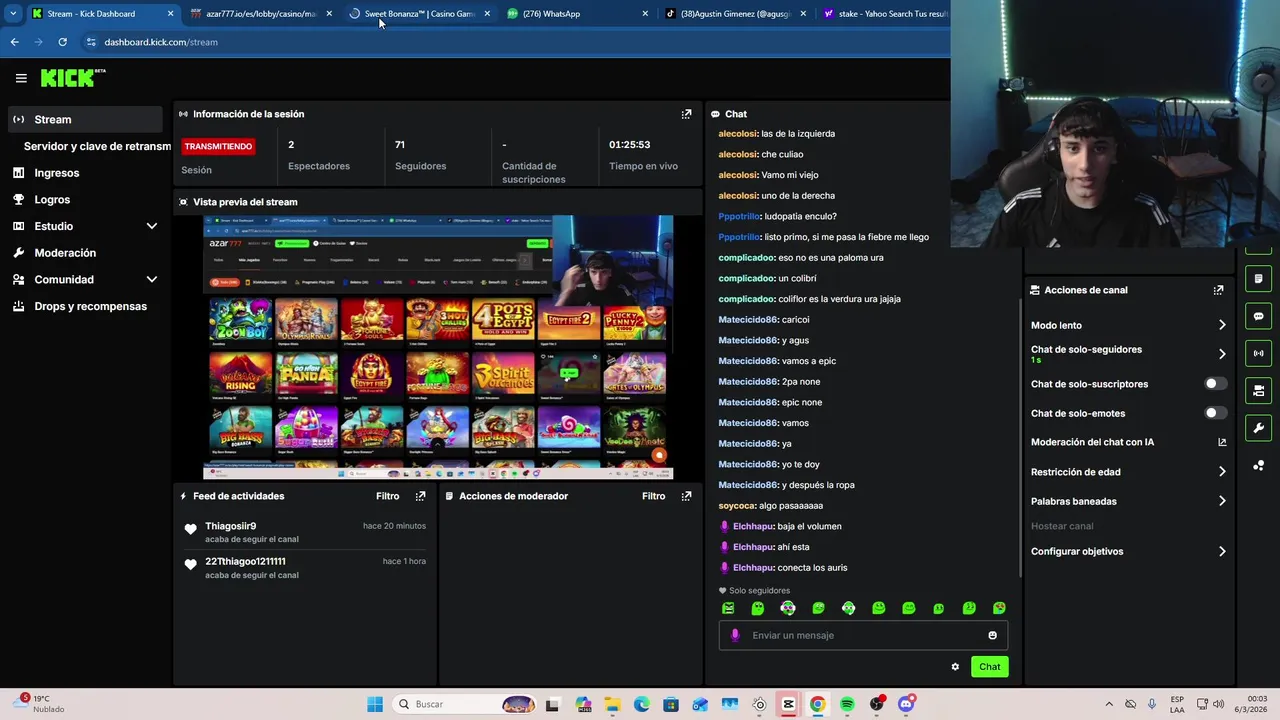This screenshot has width=1280, height=720.
Task: Open OBS Studio from the taskbar
Action: pyautogui.click(x=876, y=704)
